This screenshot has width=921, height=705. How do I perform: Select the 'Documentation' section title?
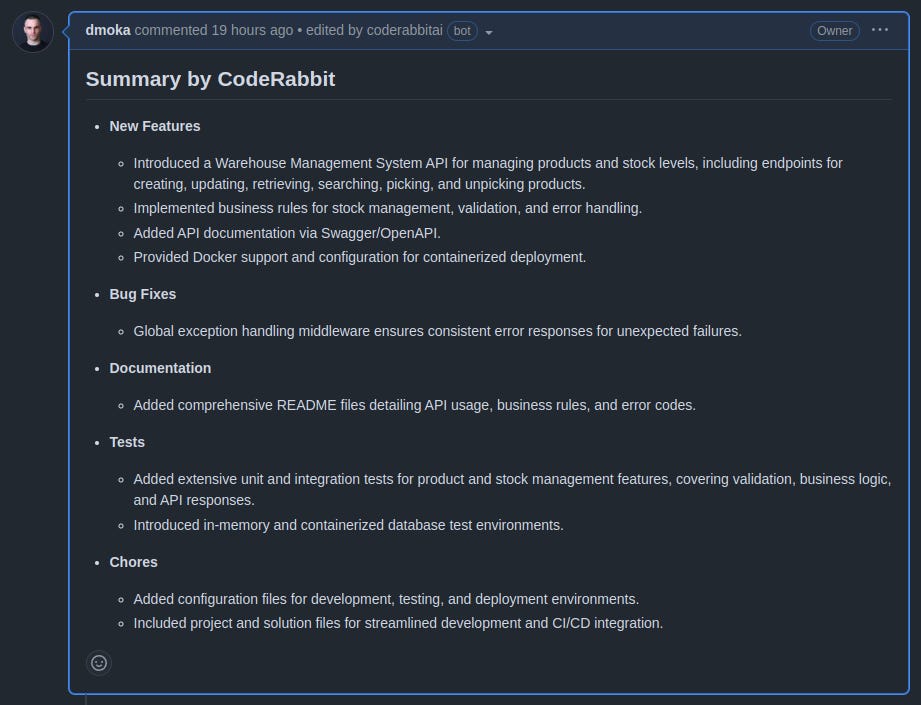[x=160, y=368]
